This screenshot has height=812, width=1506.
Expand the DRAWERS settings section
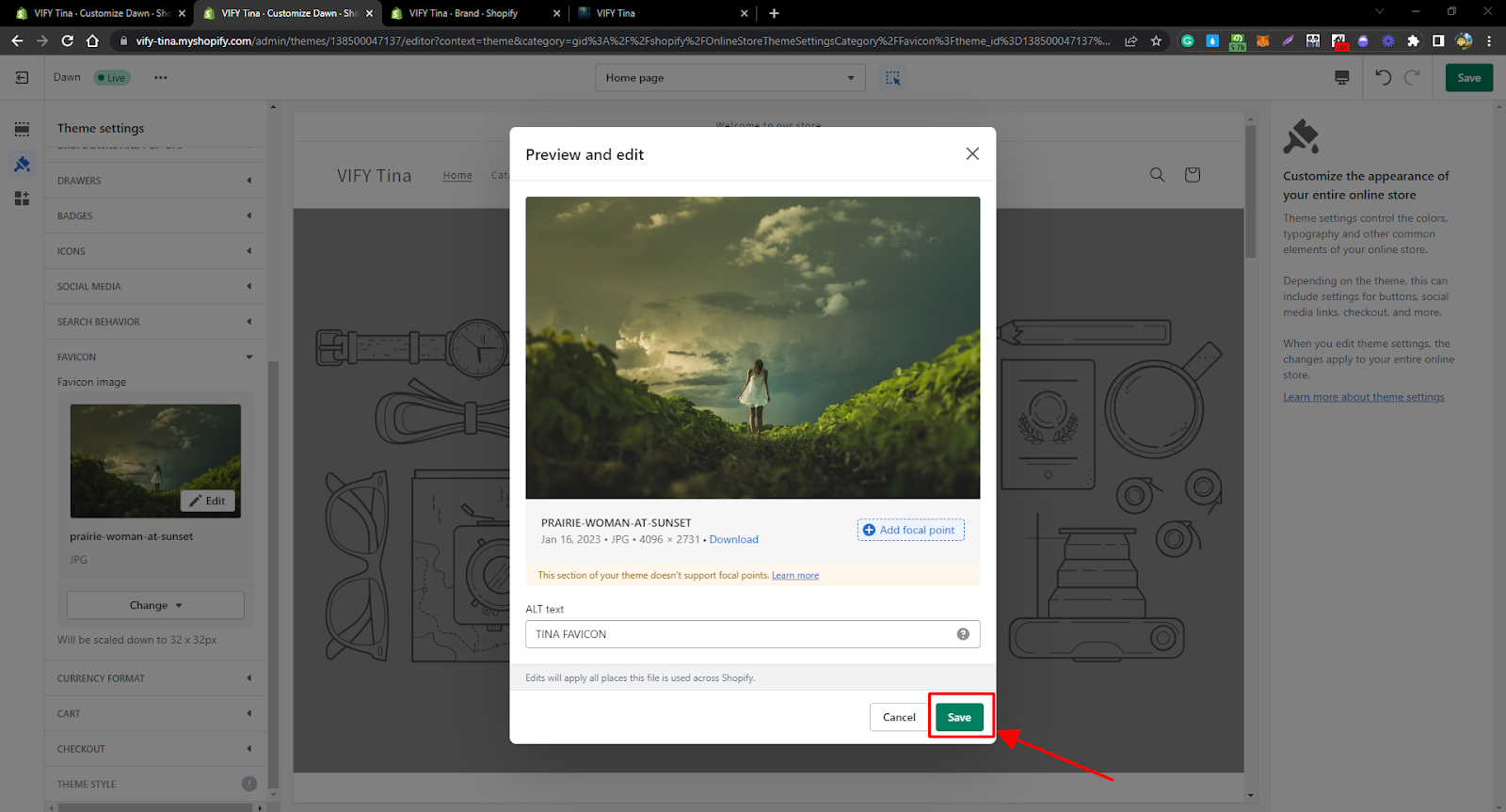[x=155, y=181]
